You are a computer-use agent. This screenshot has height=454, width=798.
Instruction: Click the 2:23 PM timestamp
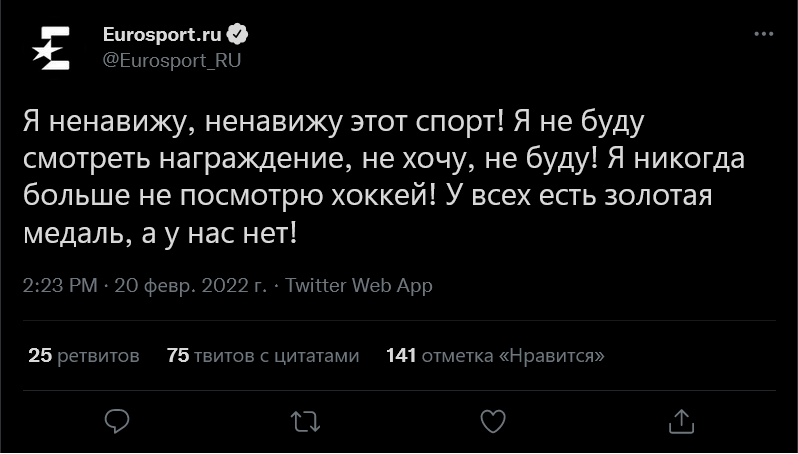pyautogui.click(x=60, y=286)
